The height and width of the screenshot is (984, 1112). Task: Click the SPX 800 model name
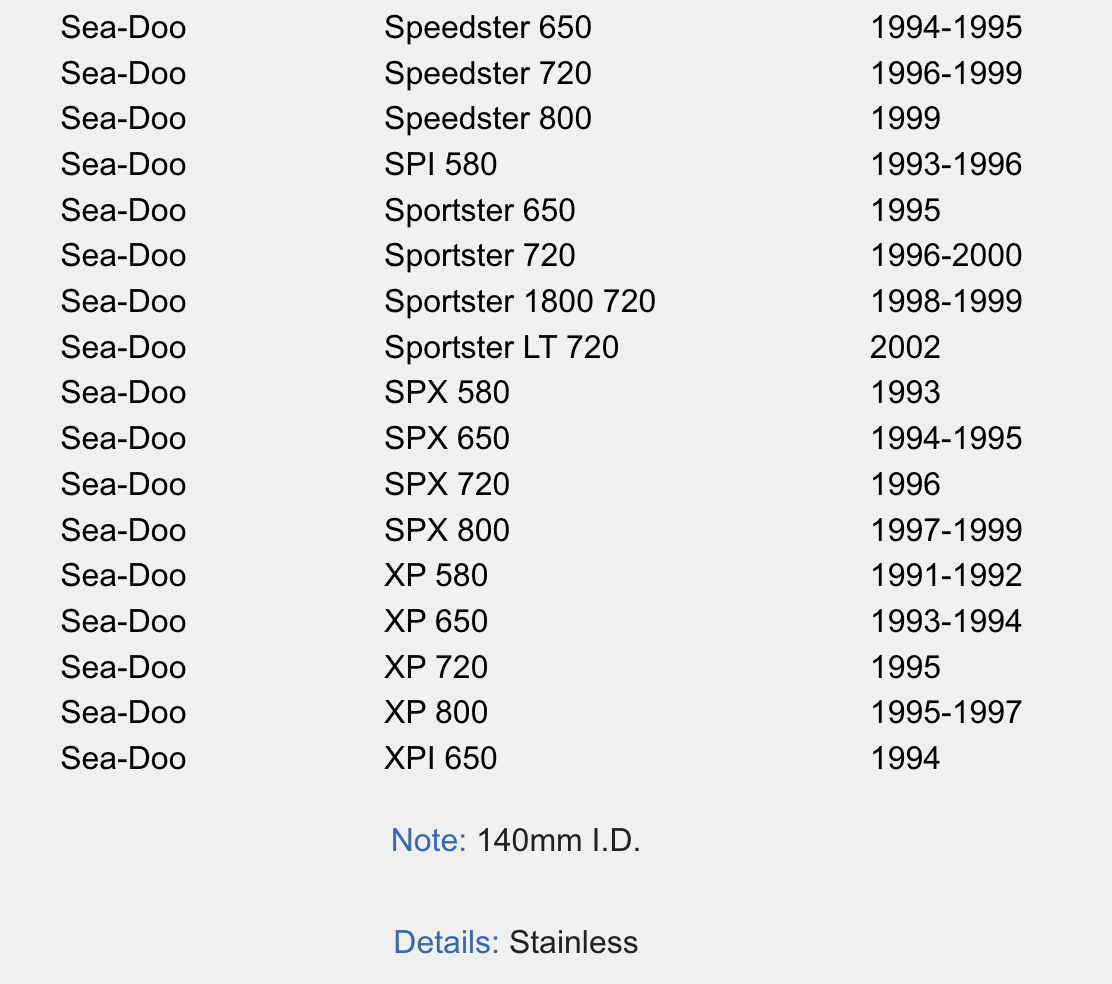click(446, 530)
